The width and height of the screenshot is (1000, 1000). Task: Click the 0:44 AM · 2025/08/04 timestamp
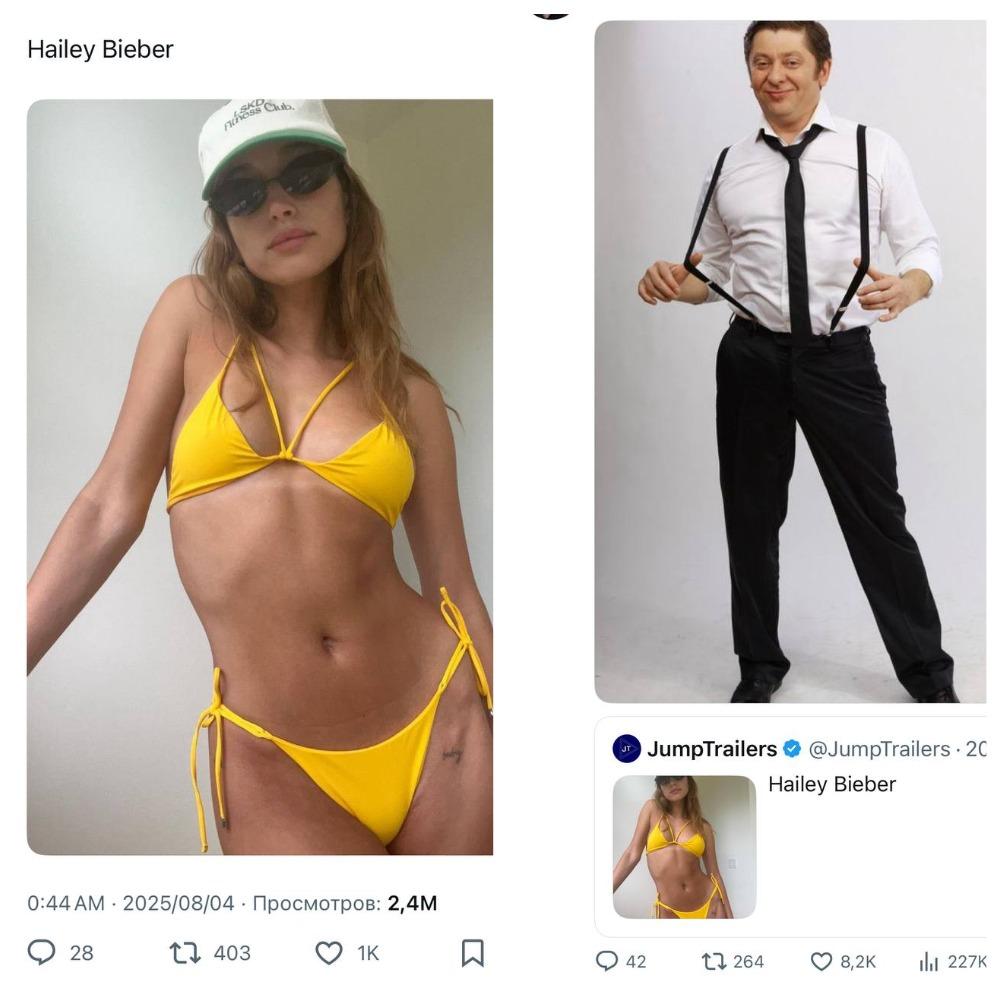coord(131,903)
